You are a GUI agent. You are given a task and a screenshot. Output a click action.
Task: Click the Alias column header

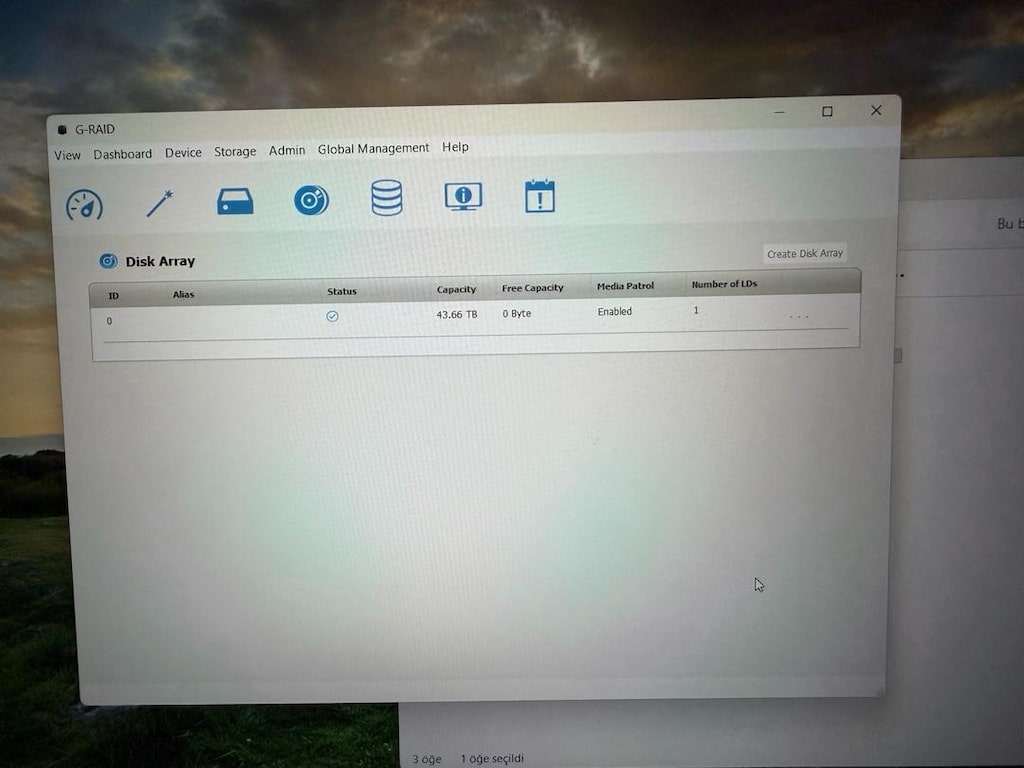point(184,295)
